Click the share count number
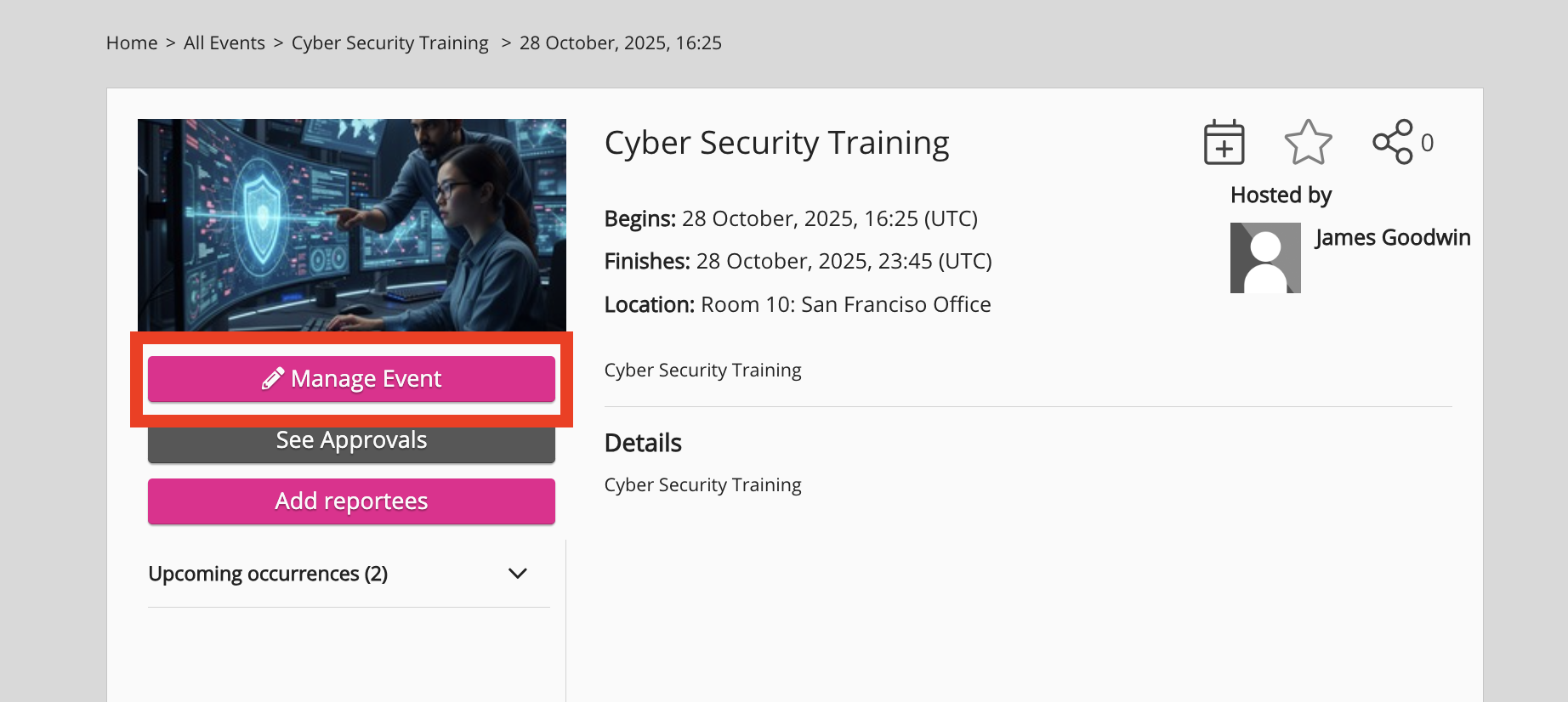Screen dimensions: 1568x702 pos(1427,143)
